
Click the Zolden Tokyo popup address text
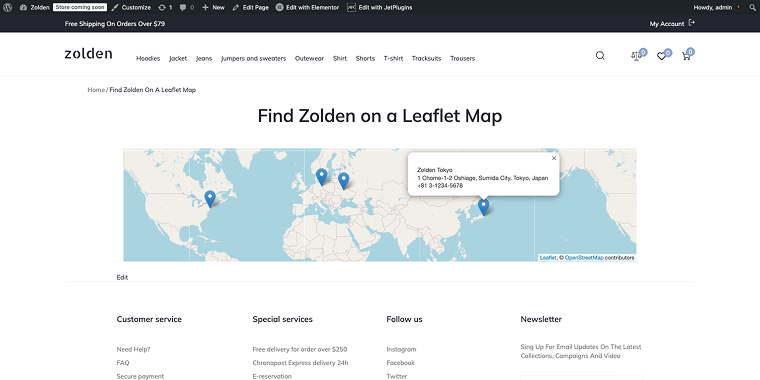tap(483, 178)
